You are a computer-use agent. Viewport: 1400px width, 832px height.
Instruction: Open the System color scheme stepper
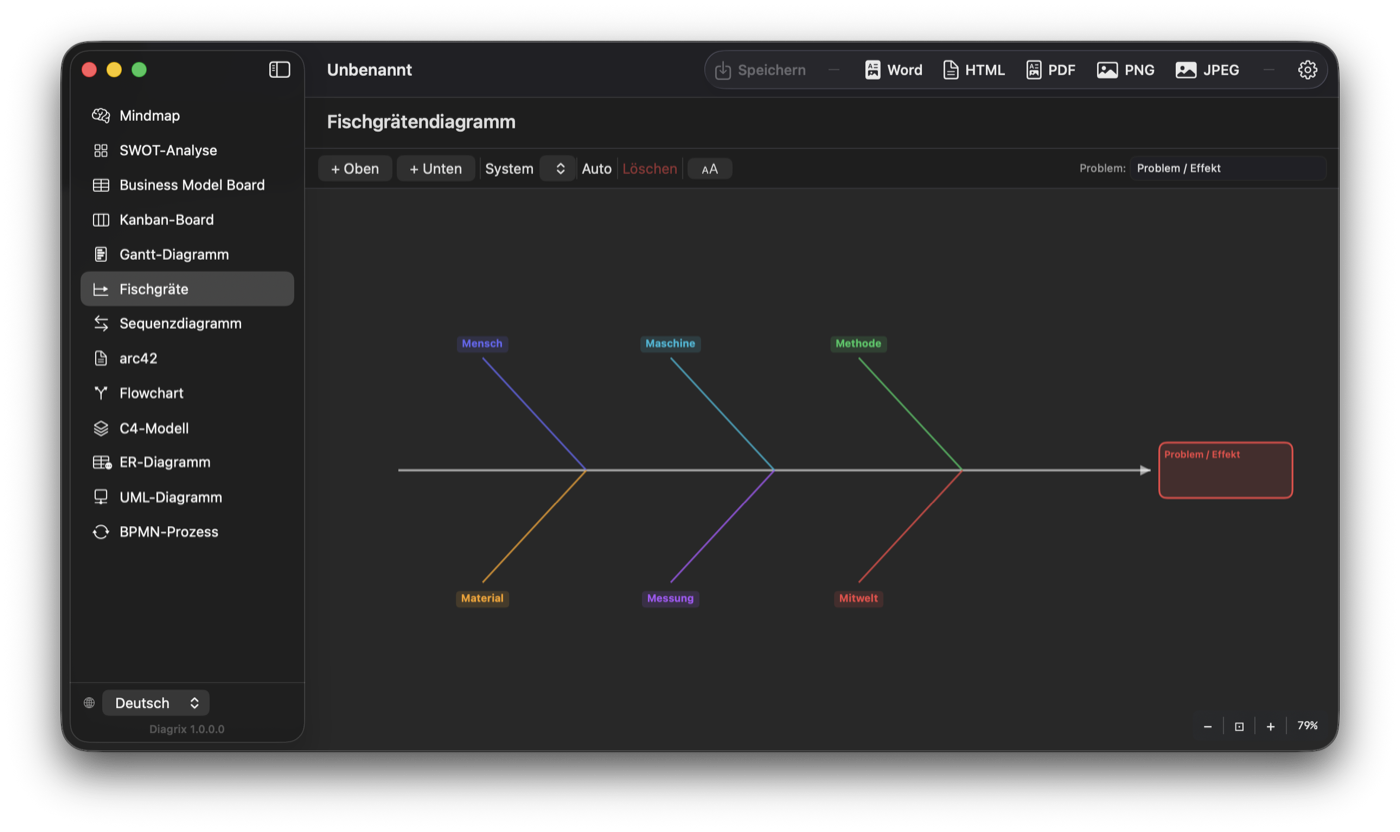[x=559, y=169]
